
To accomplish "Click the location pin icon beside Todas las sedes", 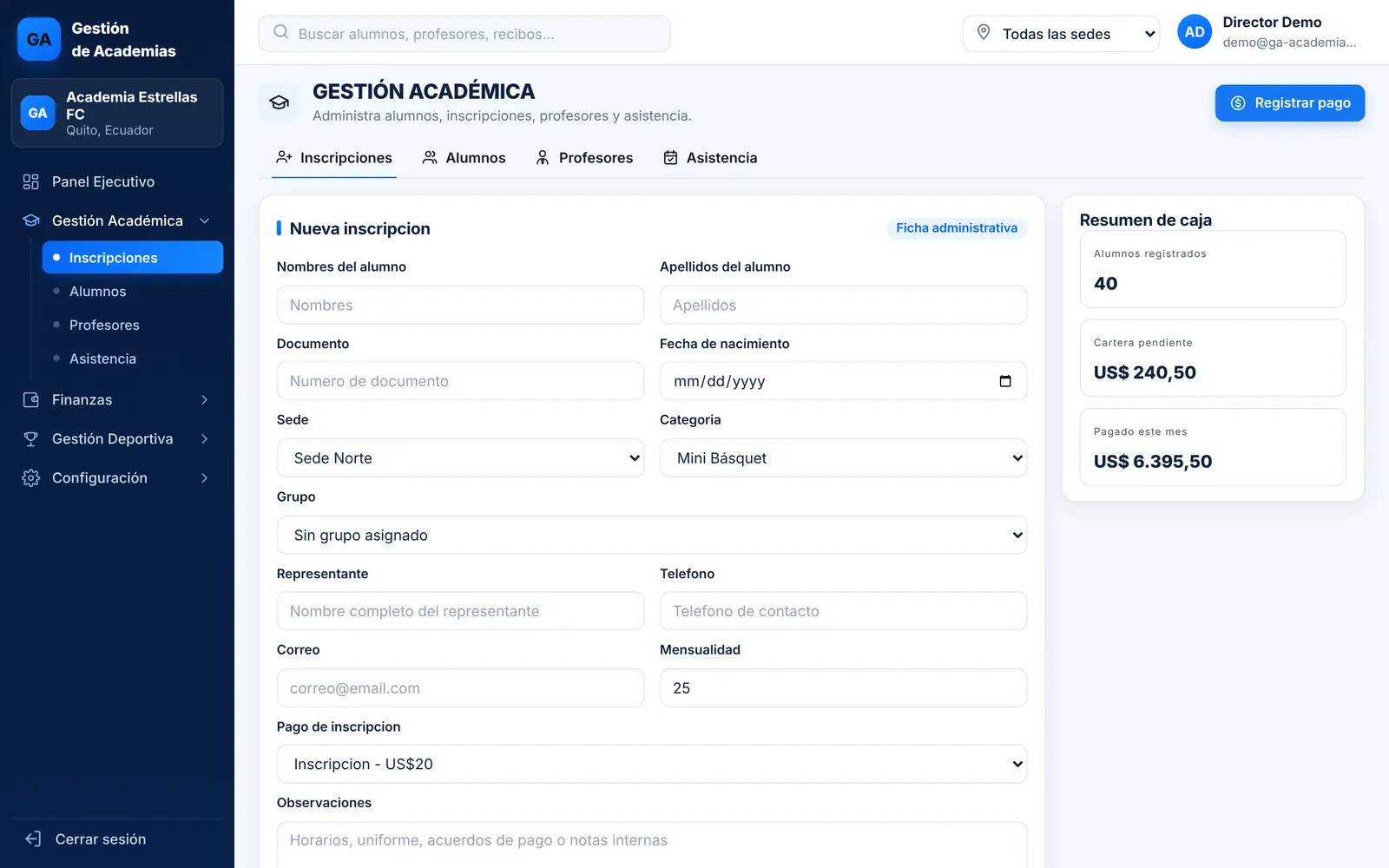I will click(x=984, y=33).
